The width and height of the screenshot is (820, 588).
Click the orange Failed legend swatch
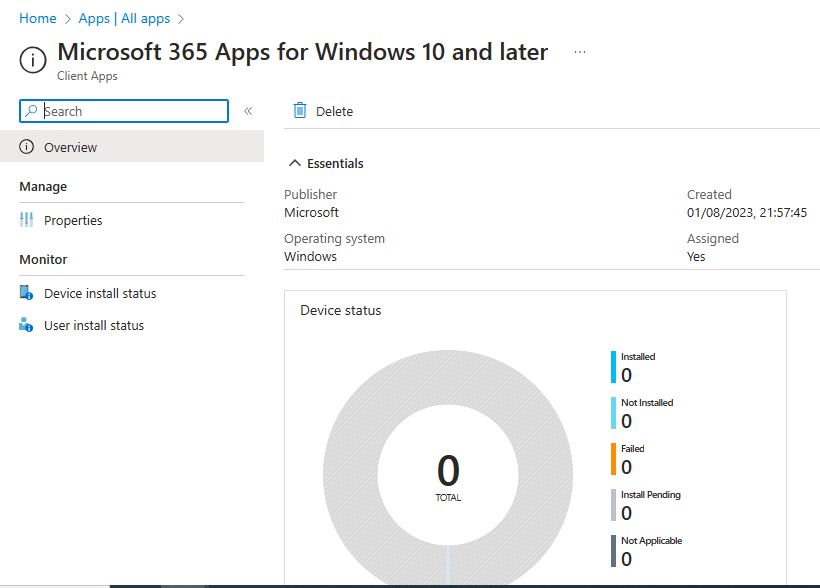click(614, 459)
